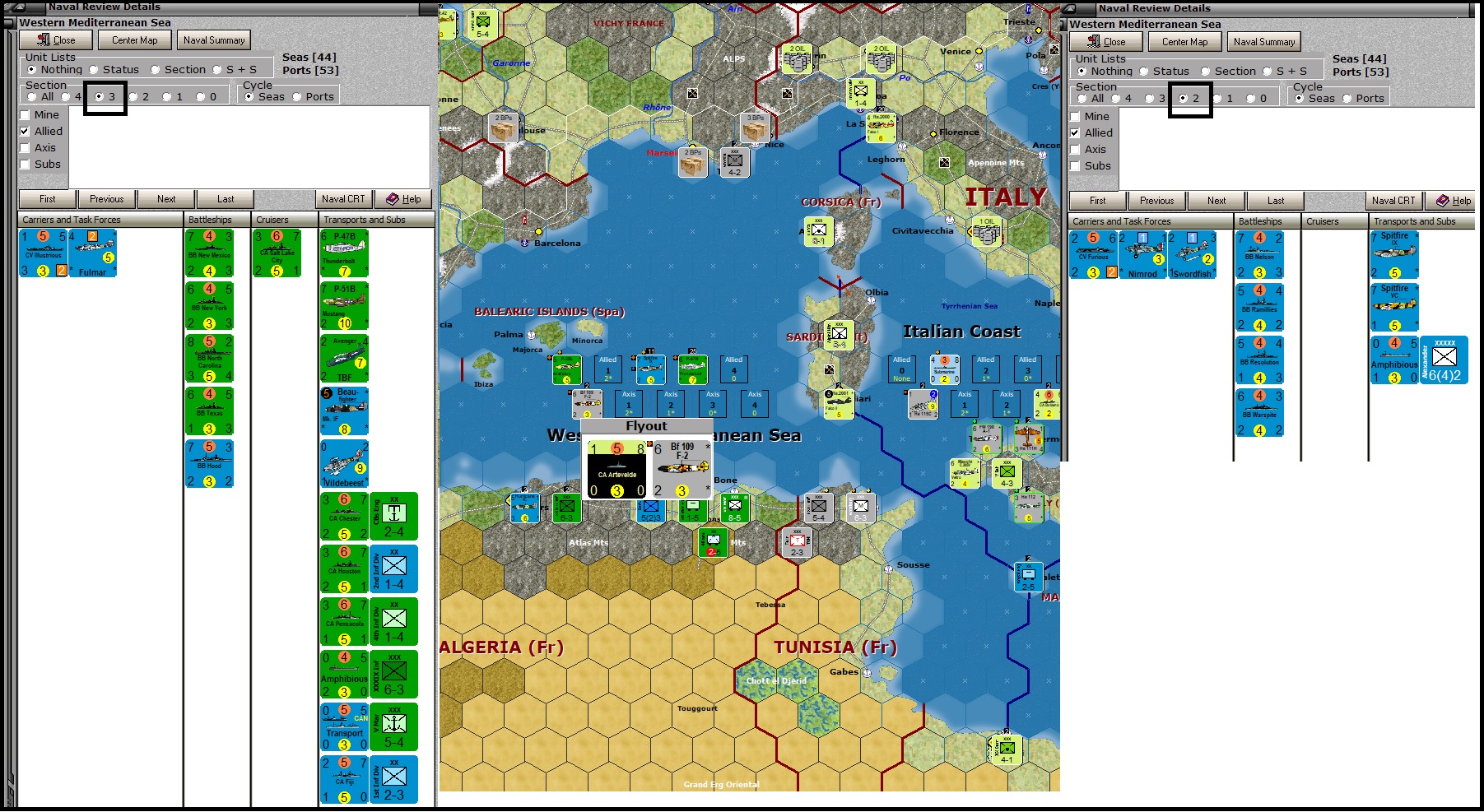Select the Beaufighter counter
Image resolution: width=1484 pixels, height=812 pixels.
pos(345,411)
